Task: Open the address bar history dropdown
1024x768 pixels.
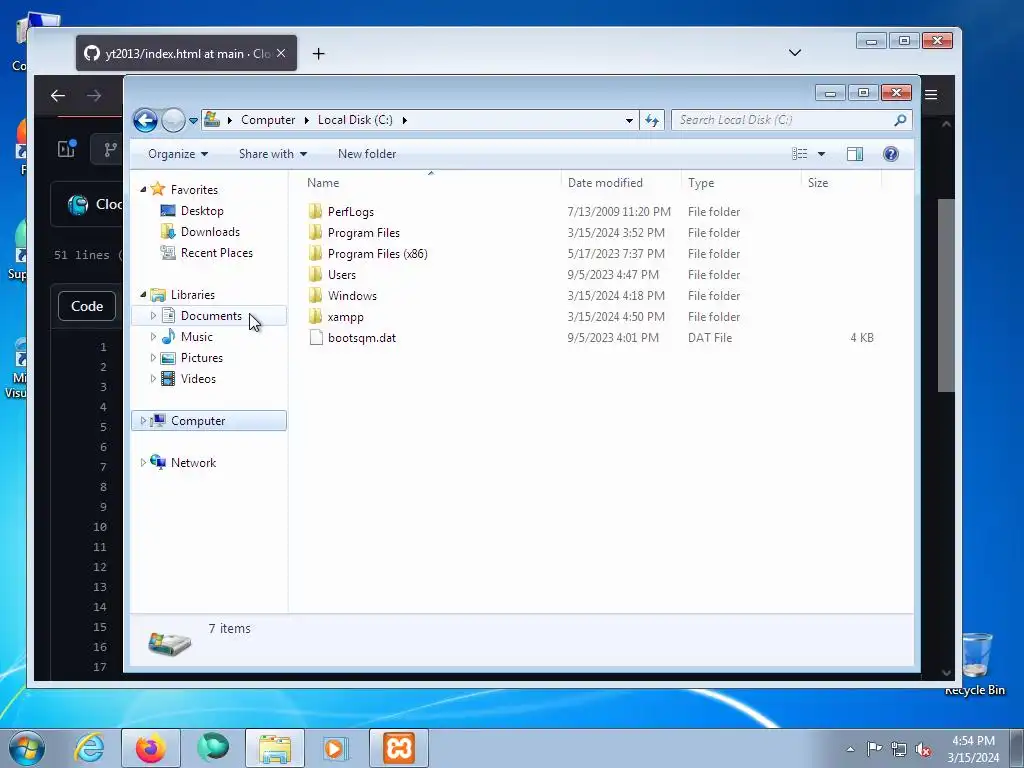Action: click(629, 121)
